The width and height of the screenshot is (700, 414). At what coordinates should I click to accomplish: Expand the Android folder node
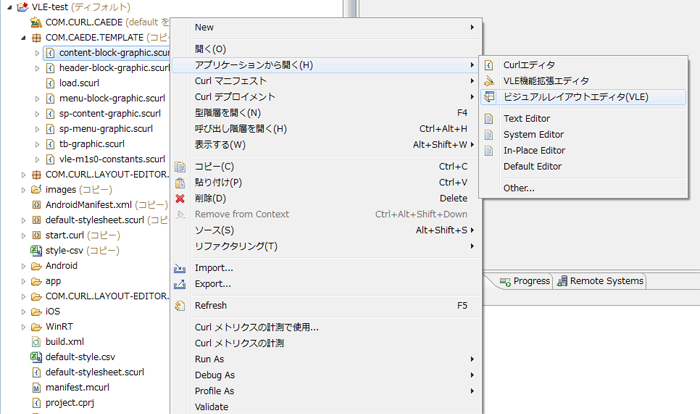22,266
